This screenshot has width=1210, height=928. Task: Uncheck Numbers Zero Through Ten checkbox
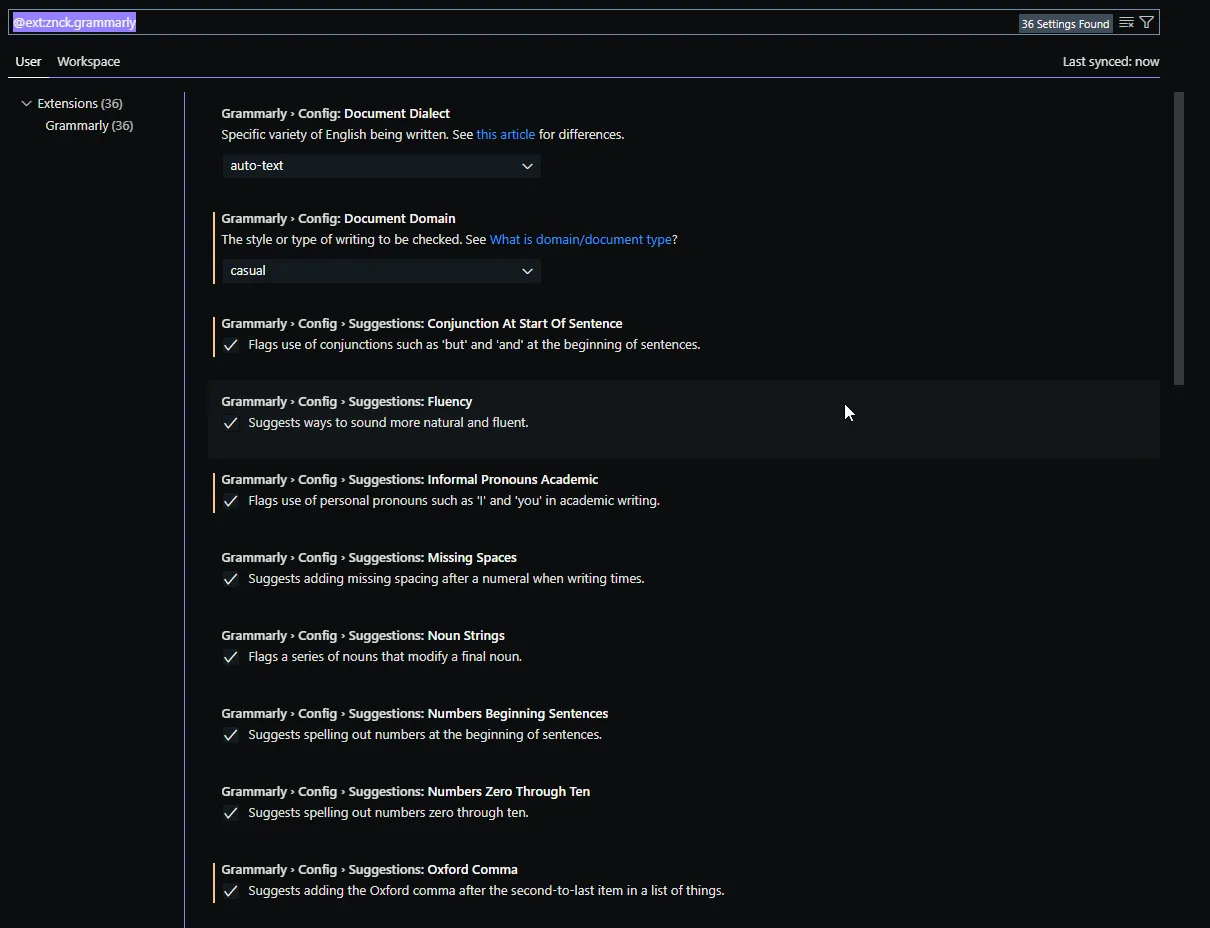pos(231,813)
